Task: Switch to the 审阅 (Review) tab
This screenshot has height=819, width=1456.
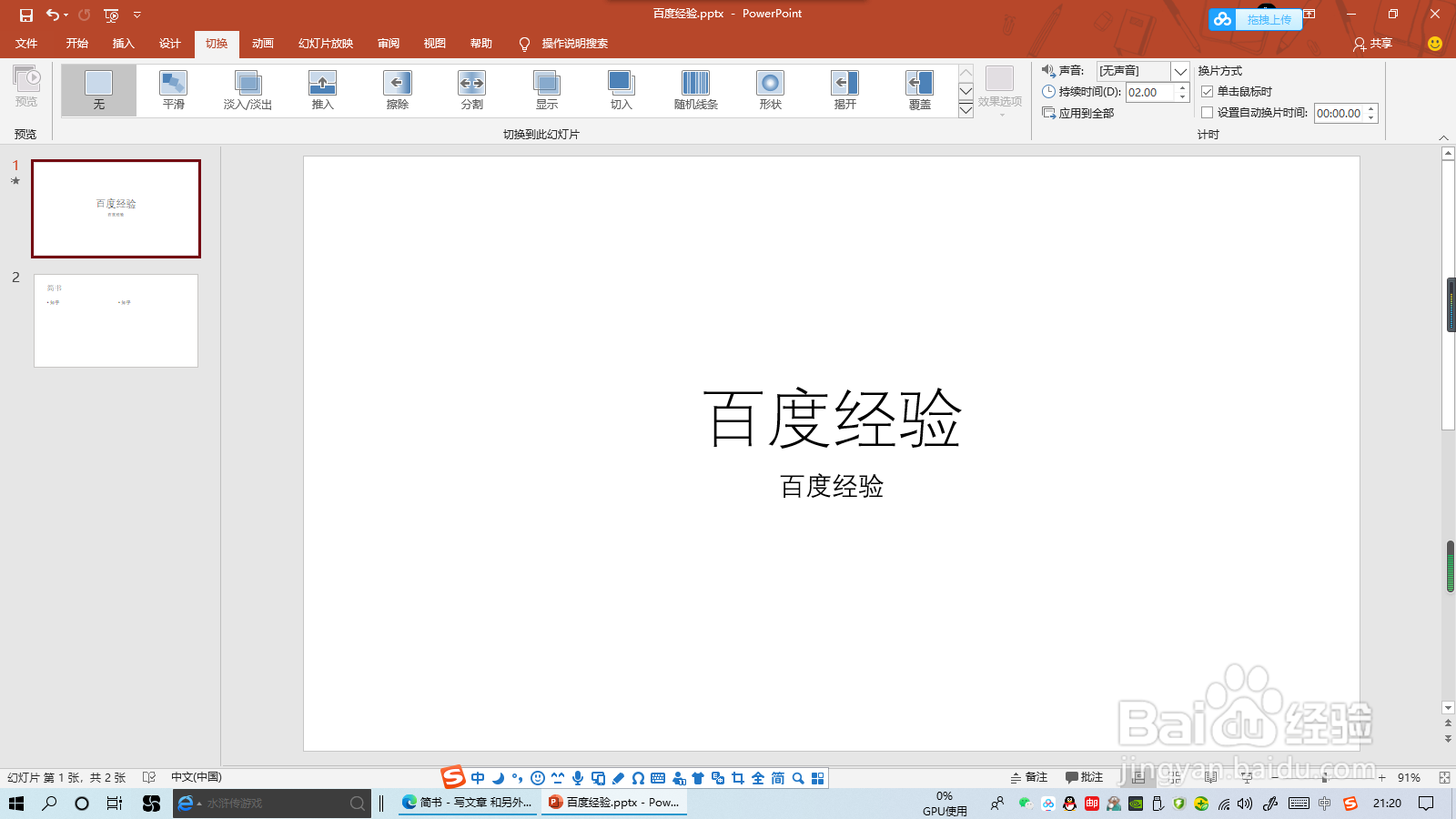Action: (389, 44)
